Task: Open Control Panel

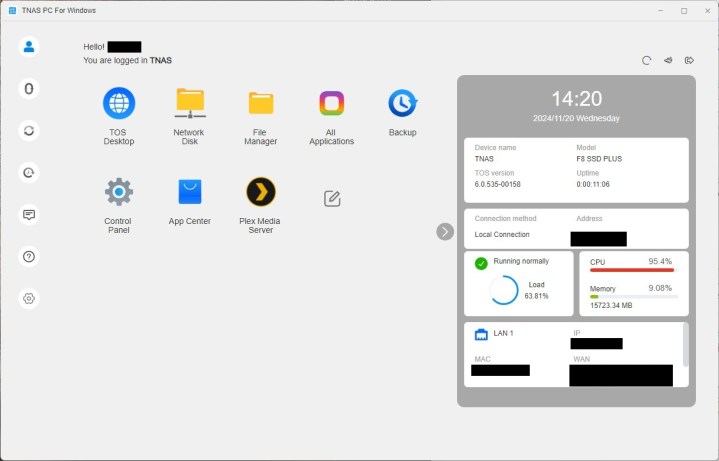Action: [118, 192]
